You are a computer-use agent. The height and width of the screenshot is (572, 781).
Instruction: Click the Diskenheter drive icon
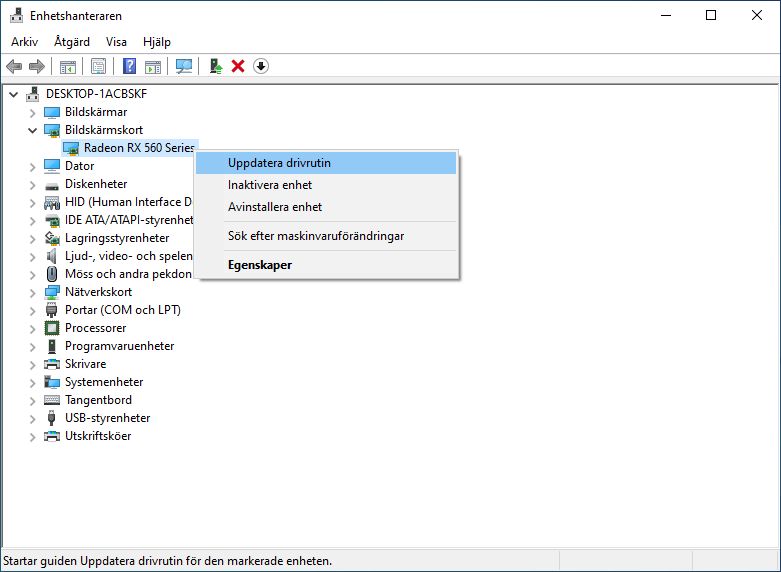click(52, 185)
